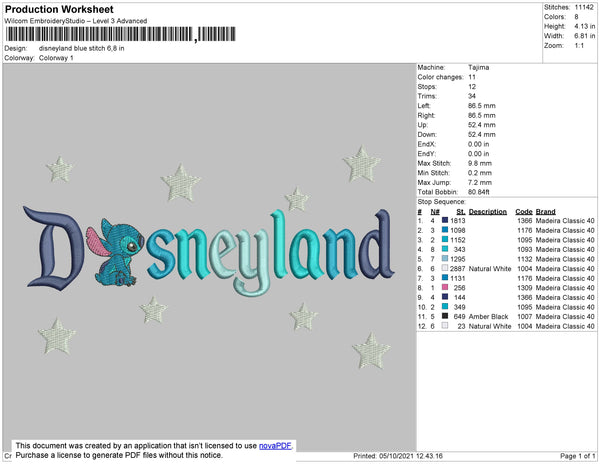Screen dimensions: 600x464
Task: Click the 'N#' column header
Action: point(435,212)
